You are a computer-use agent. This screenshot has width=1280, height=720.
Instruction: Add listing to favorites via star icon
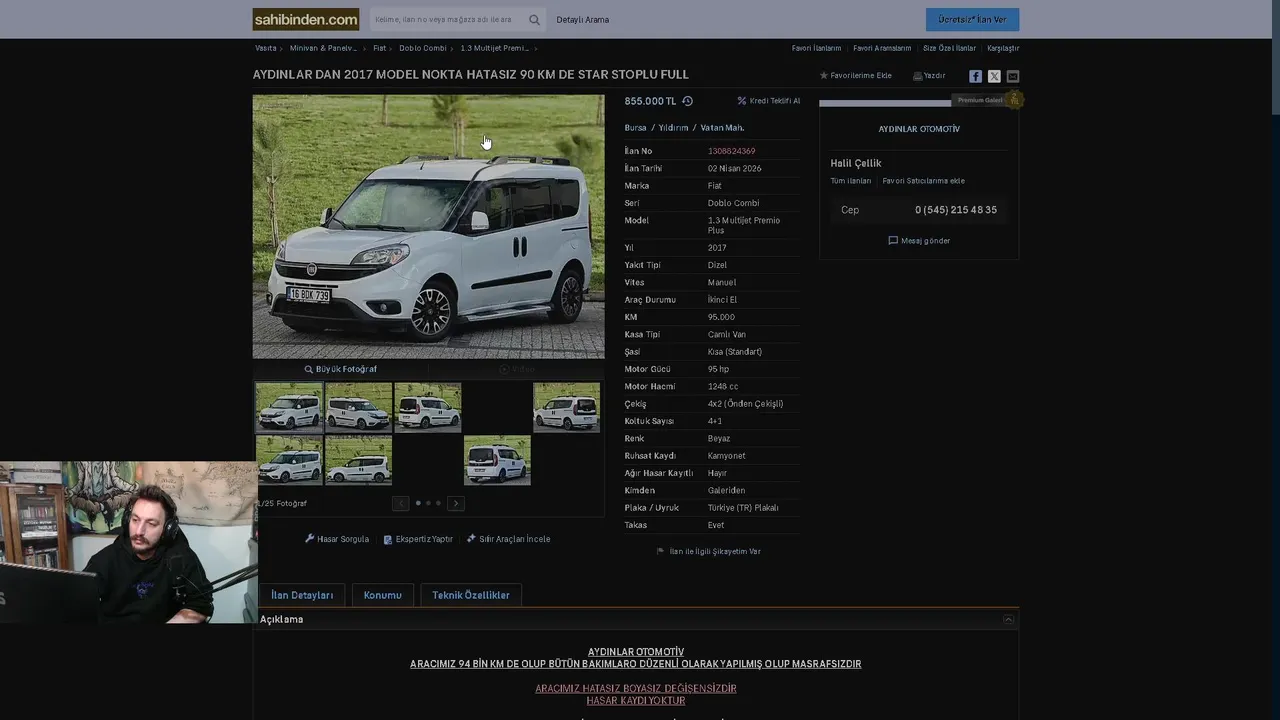click(824, 76)
